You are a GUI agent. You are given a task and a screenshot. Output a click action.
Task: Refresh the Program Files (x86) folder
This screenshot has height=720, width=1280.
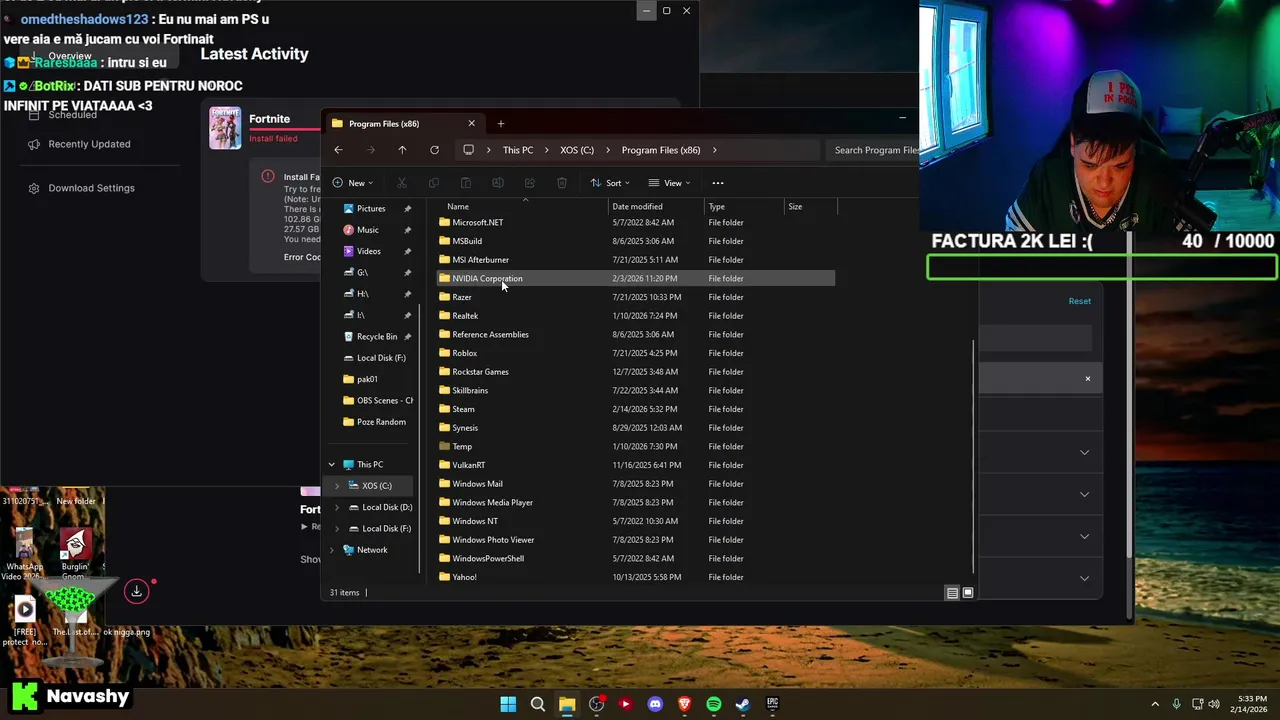(434, 150)
